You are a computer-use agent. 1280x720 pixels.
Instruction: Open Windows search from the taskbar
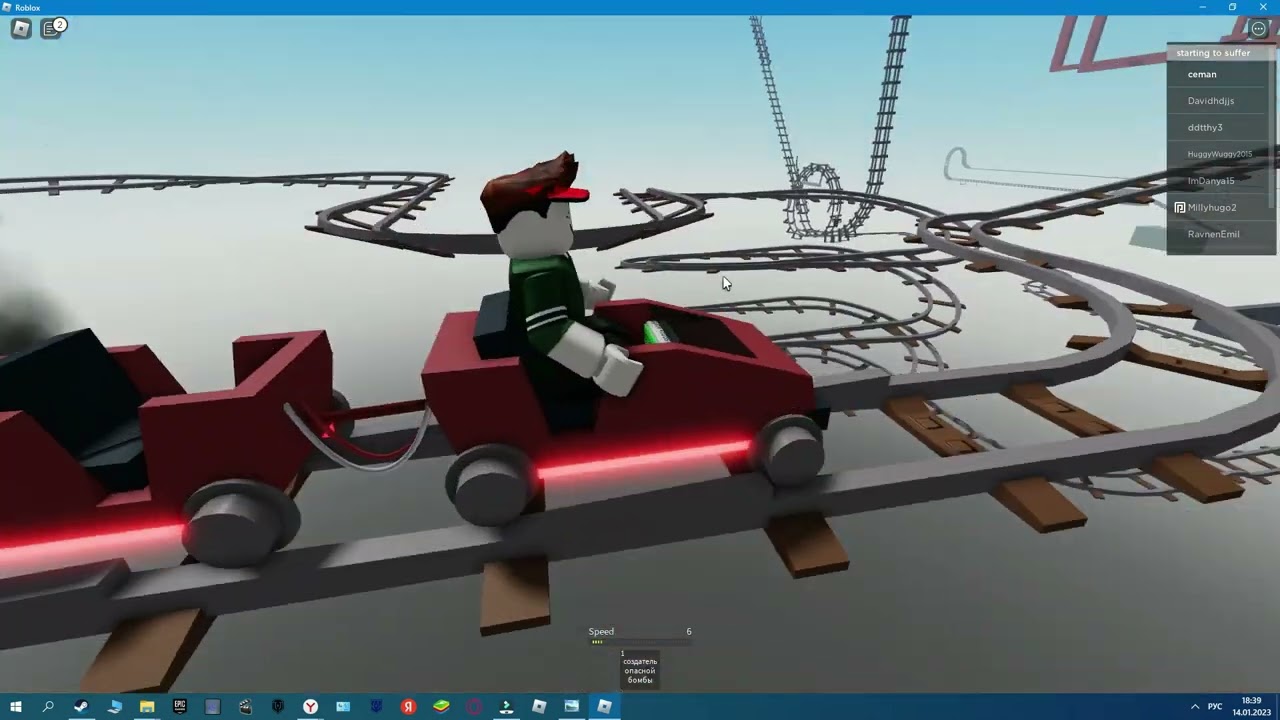[x=48, y=706]
